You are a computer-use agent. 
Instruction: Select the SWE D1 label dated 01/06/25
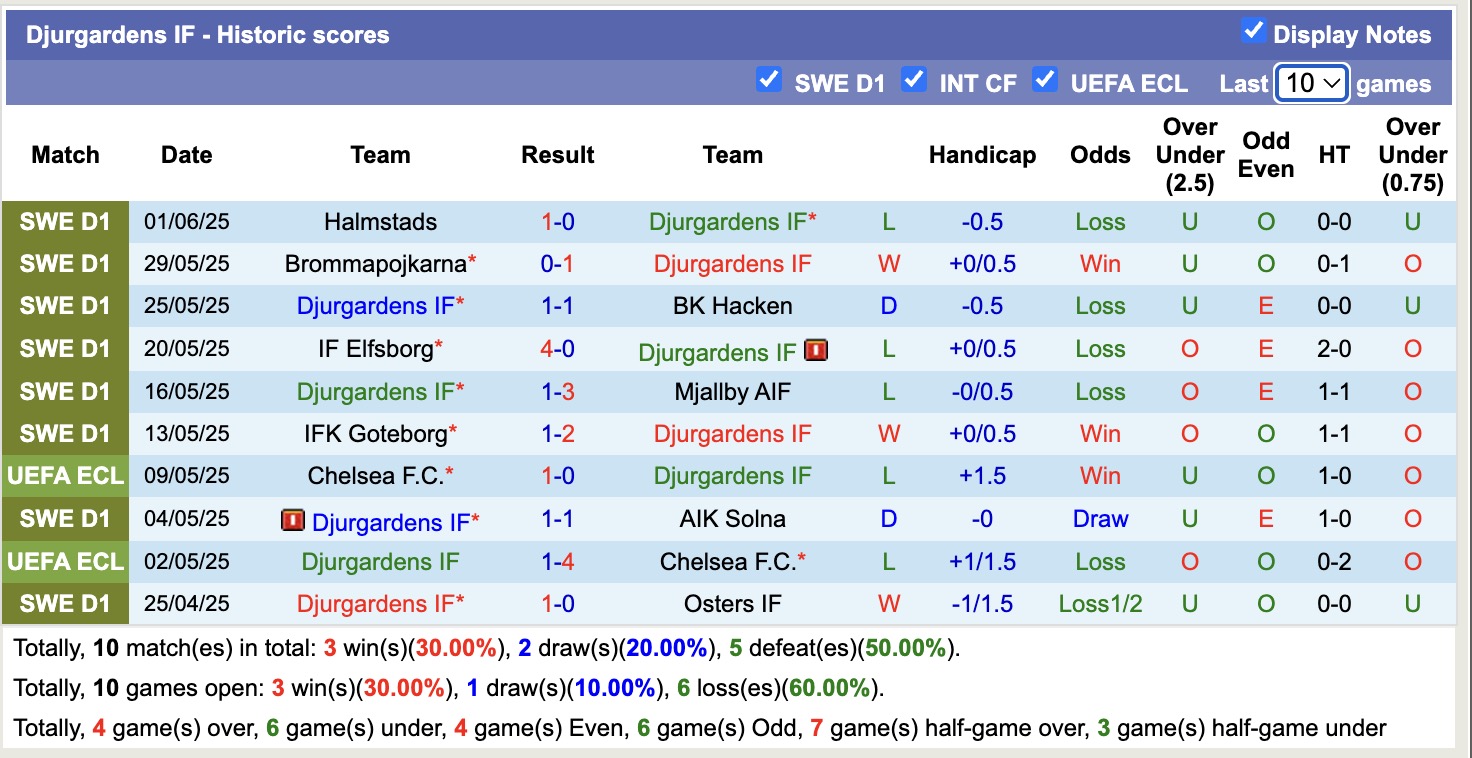[x=65, y=222]
